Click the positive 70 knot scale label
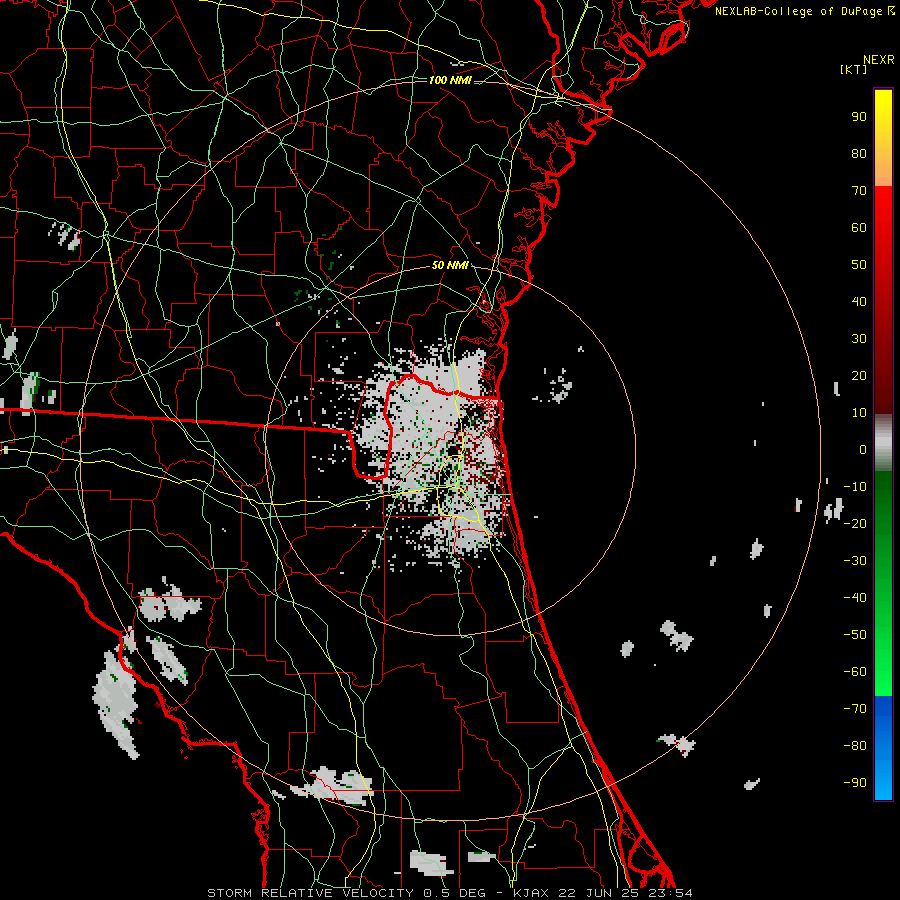Screen dimensions: 900x900 [x=859, y=191]
